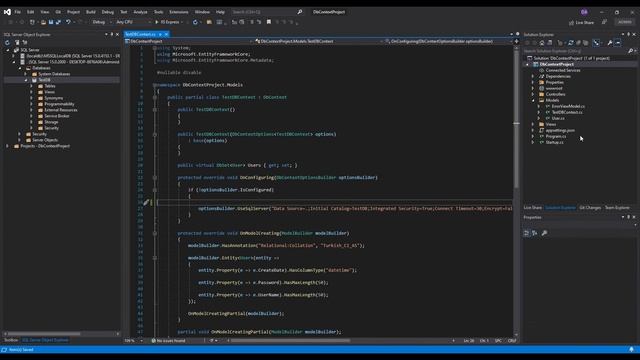The width and height of the screenshot is (640, 360).
Task: Open the Any CPU platform dropdown
Action: point(133,22)
